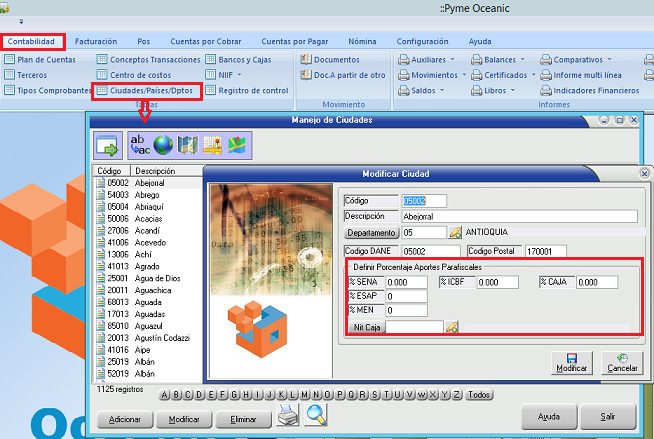Open Ciudades/Países/Dptos option

pos(147,91)
